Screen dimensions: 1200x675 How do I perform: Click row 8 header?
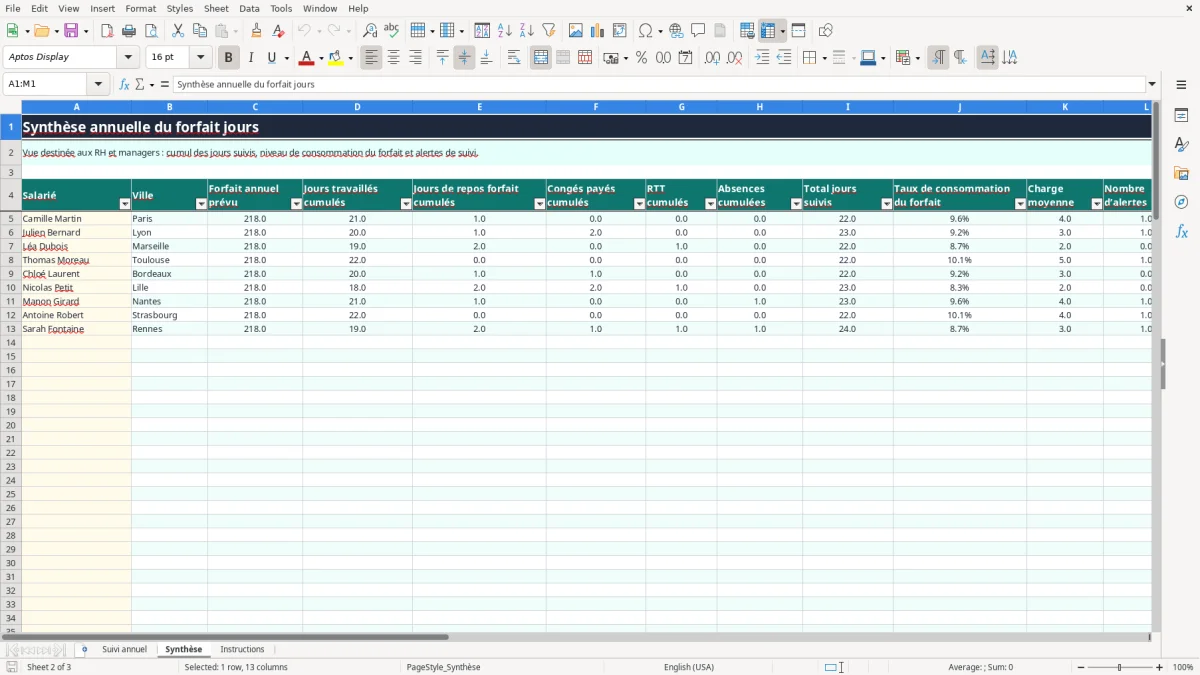point(11,260)
